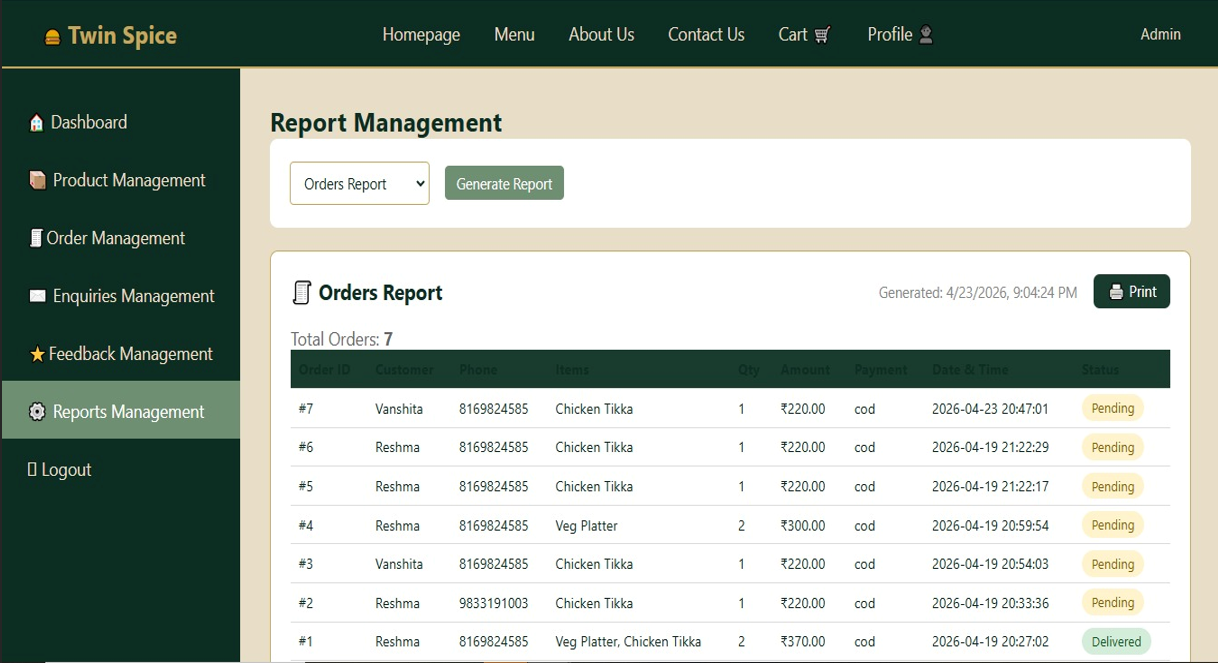Click date 2026-04-23 20:47:01
Screen dimensions: 1218x663
click(x=990, y=408)
